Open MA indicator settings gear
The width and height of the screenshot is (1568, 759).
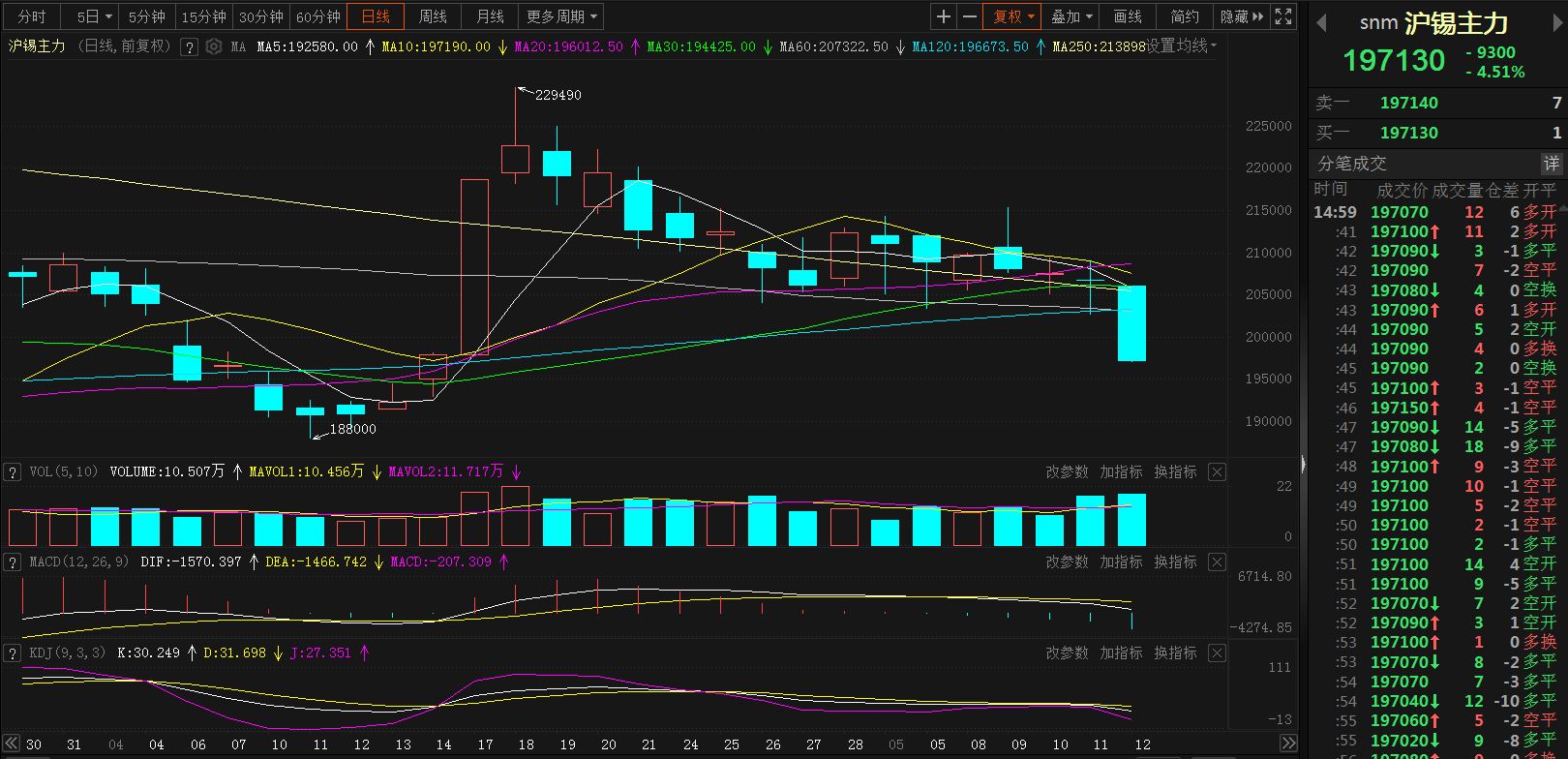(x=214, y=46)
